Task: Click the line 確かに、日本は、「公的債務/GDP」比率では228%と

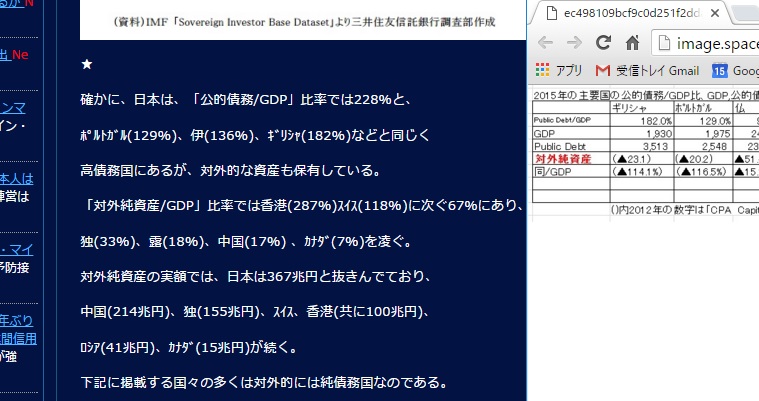Action: pos(246,100)
